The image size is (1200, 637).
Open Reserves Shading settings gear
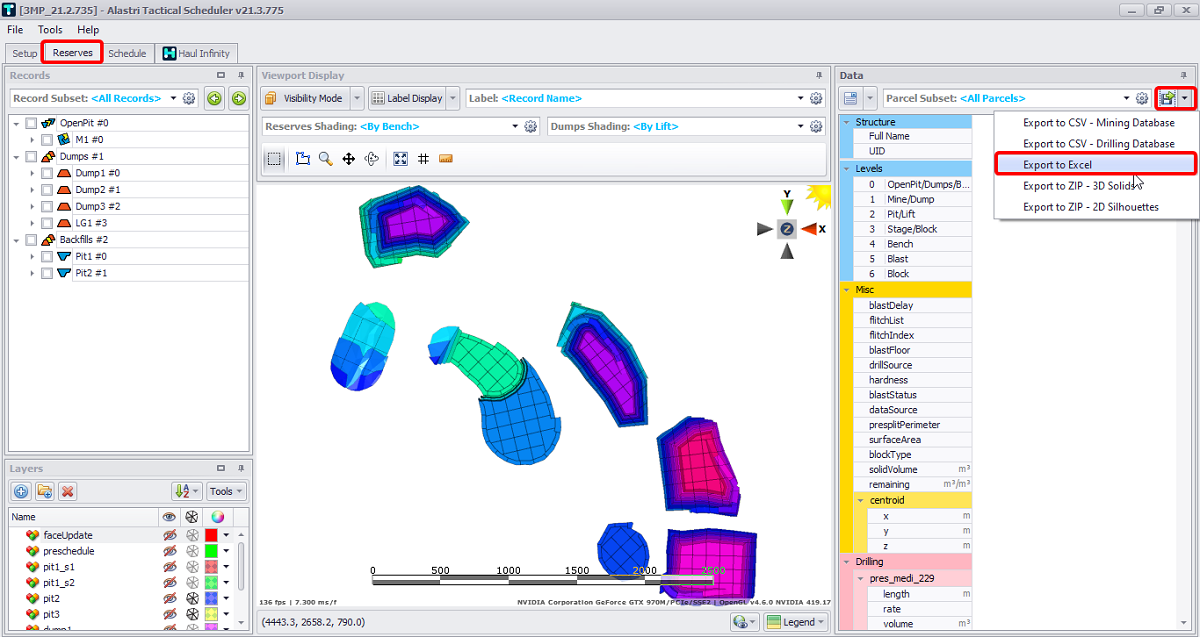pyautogui.click(x=530, y=127)
